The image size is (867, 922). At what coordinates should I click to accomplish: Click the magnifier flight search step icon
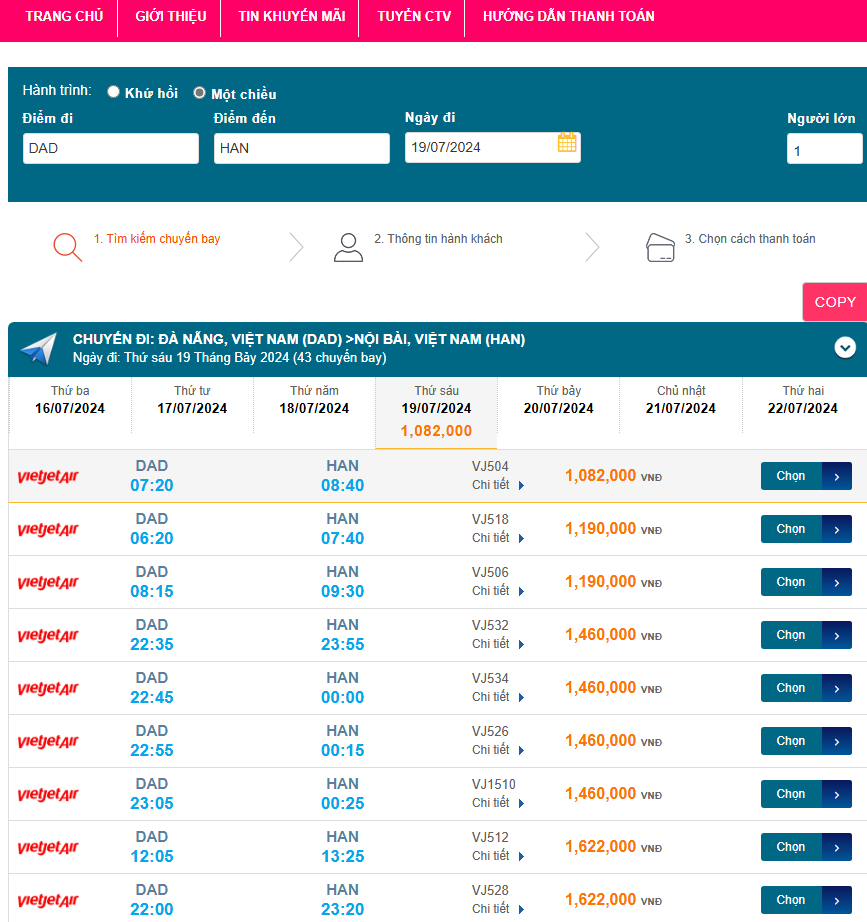[68, 246]
